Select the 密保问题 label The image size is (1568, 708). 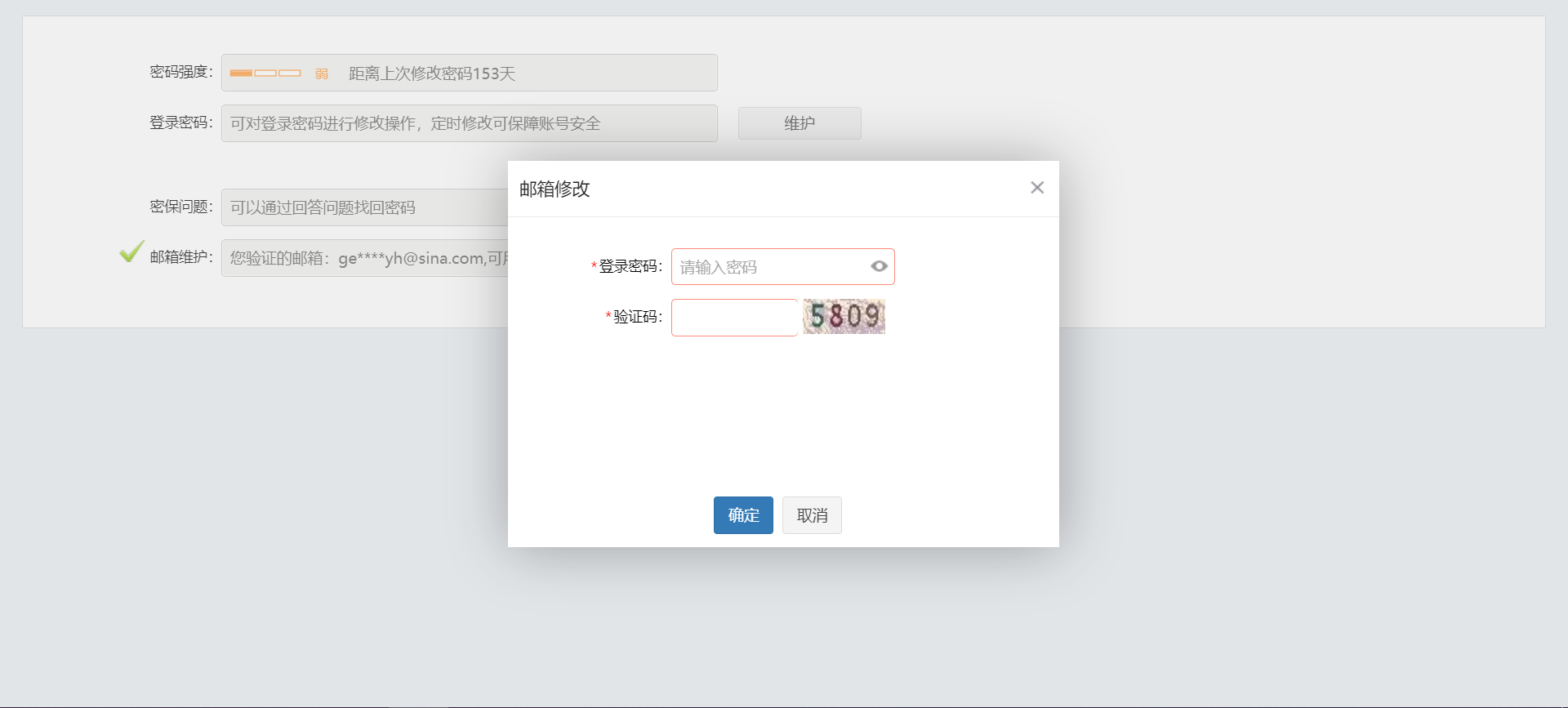[181, 207]
